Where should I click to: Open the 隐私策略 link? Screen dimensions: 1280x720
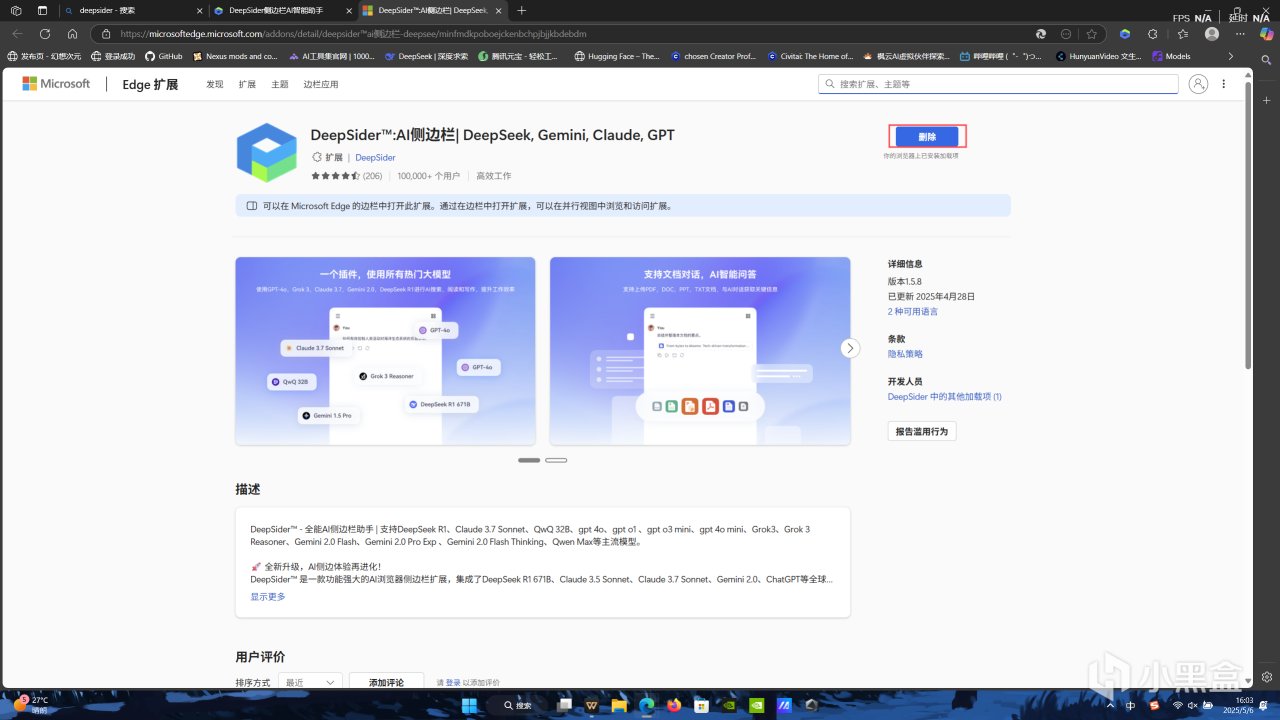pos(905,354)
